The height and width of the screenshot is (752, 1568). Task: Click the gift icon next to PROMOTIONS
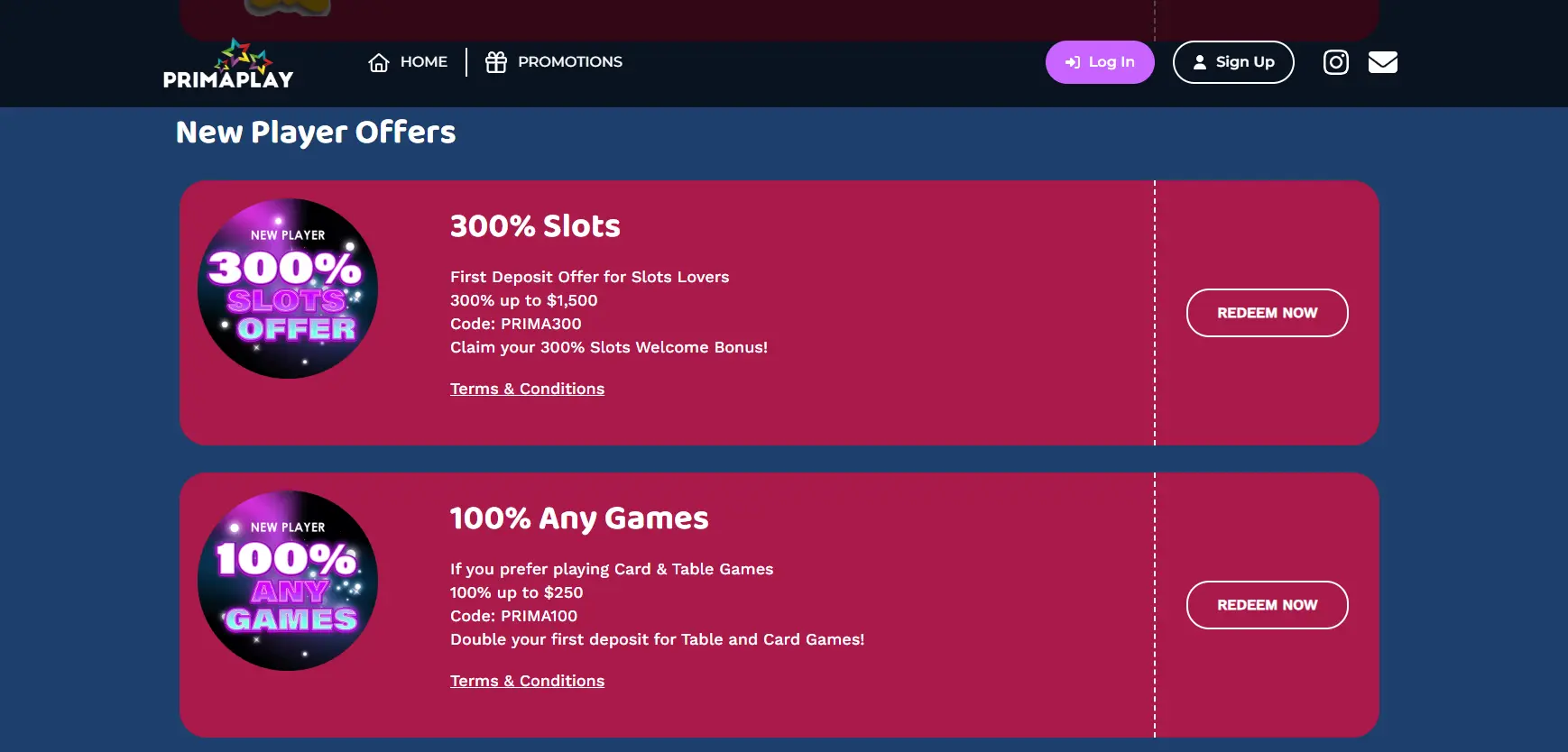point(495,61)
